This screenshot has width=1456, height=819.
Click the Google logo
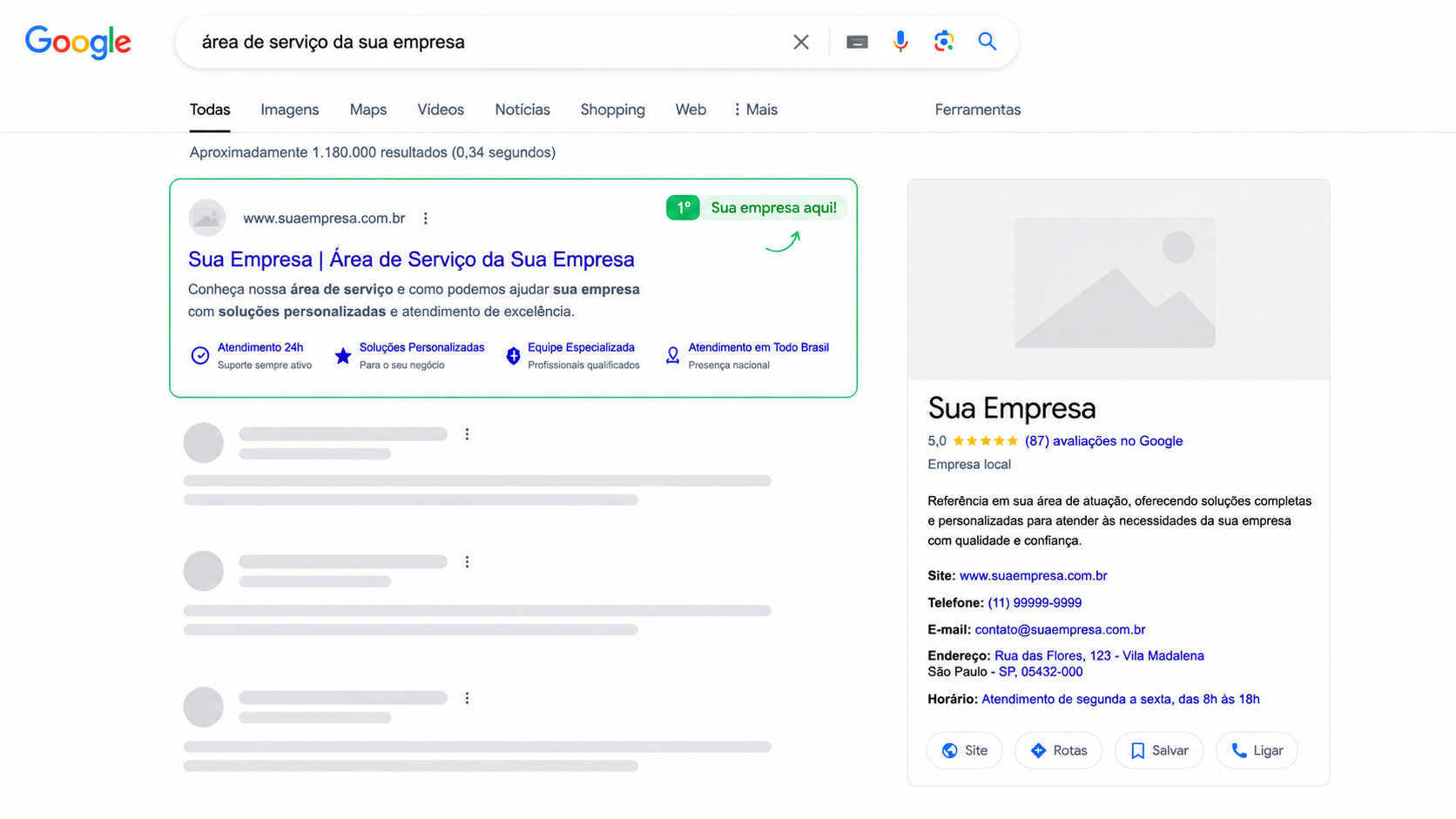[x=78, y=42]
